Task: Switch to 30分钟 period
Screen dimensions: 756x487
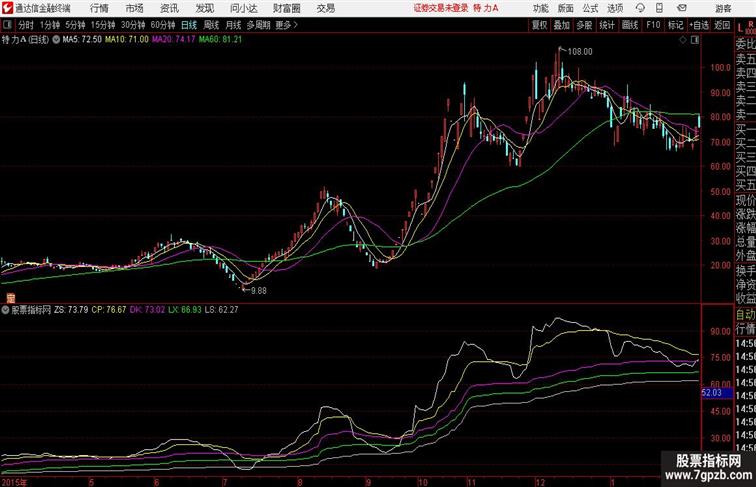Action: click(133, 25)
